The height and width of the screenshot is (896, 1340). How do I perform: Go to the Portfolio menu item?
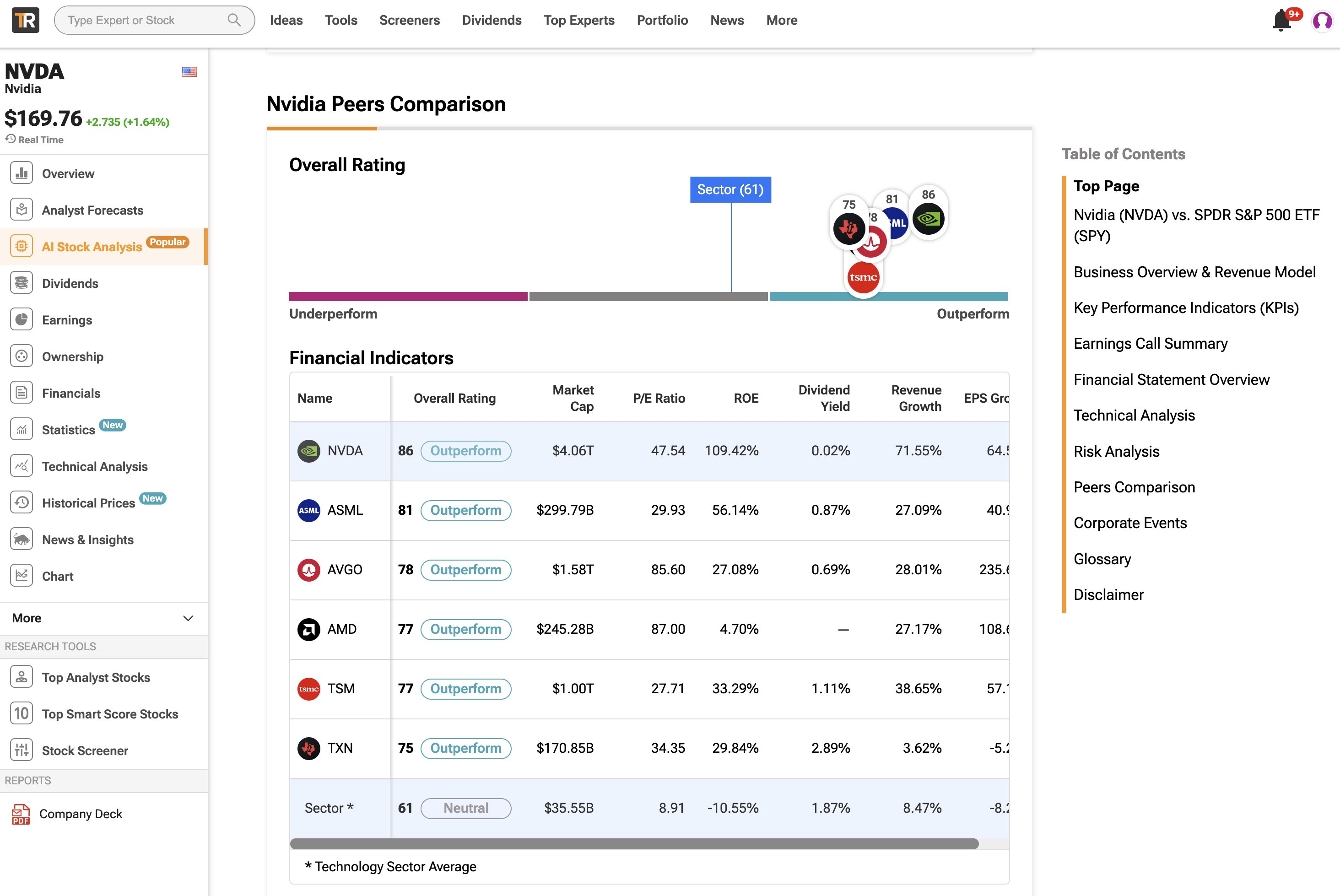click(662, 20)
